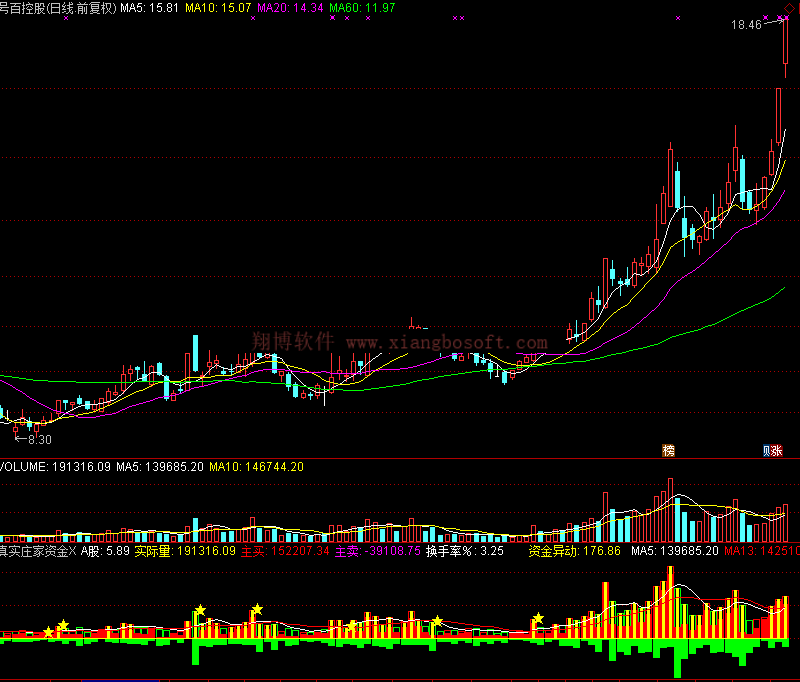Select the 真实庄家资金X indicator name
Image resolution: width=800 pixels, height=682 pixels.
click(38, 551)
